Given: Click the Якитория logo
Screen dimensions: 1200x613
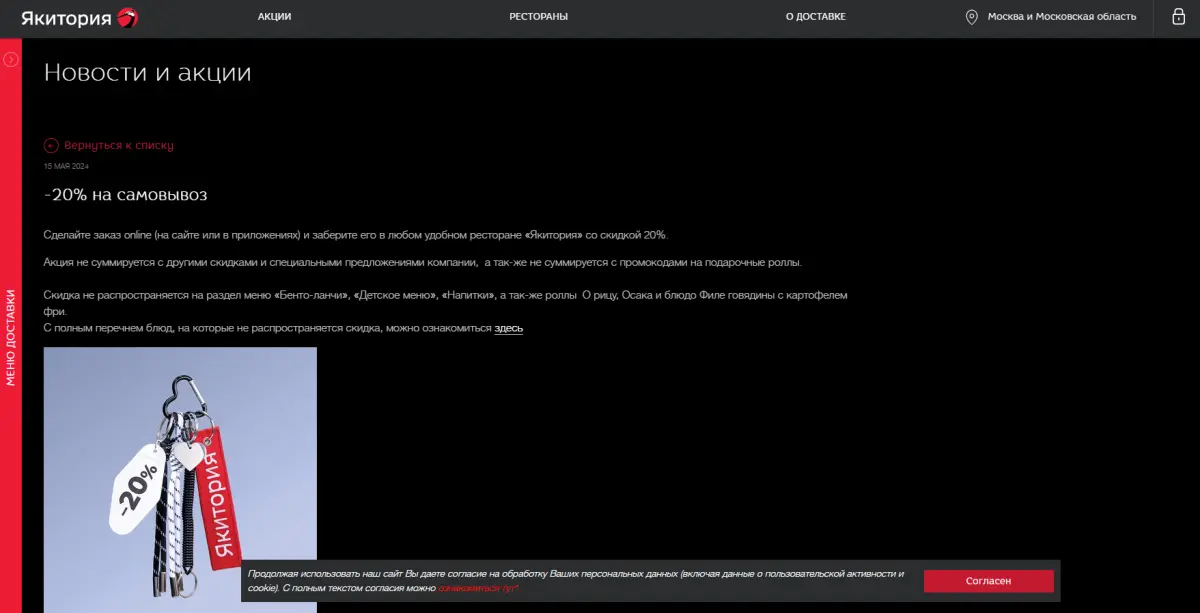Looking at the screenshot, I should pos(80,17).
